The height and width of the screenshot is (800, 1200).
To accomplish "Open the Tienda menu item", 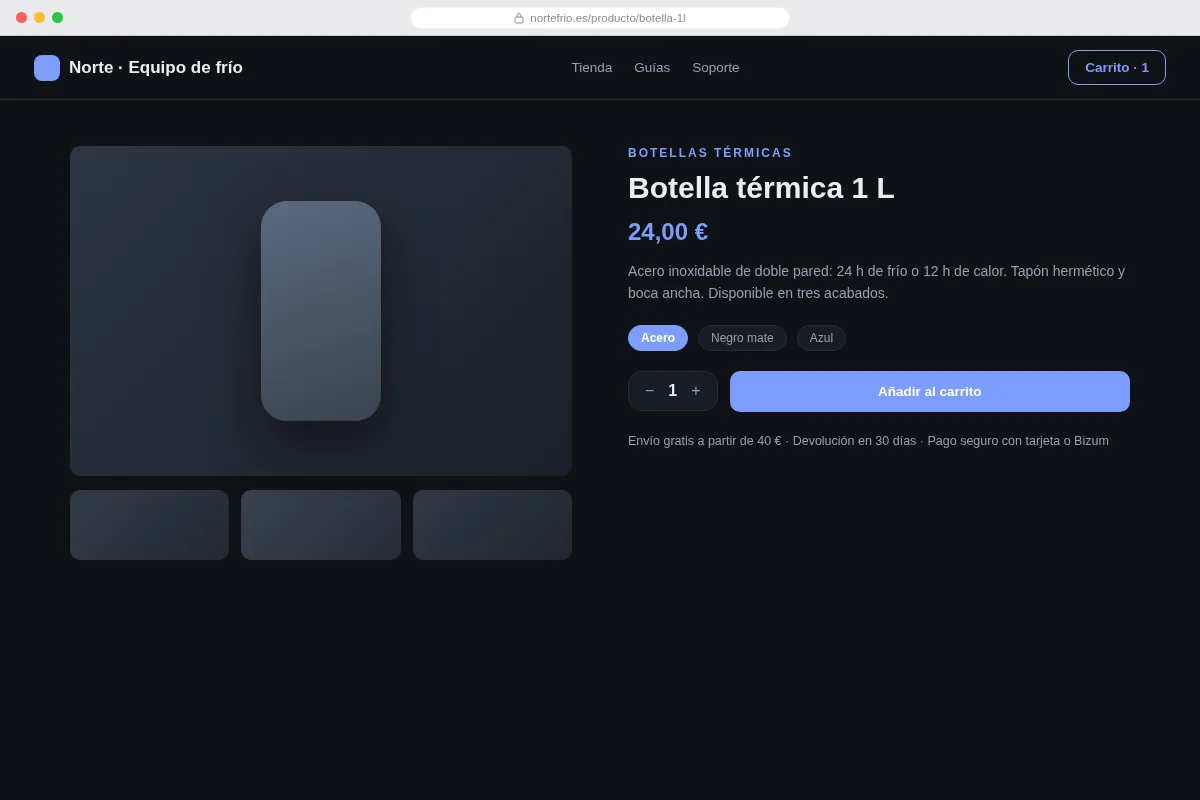I will point(592,68).
